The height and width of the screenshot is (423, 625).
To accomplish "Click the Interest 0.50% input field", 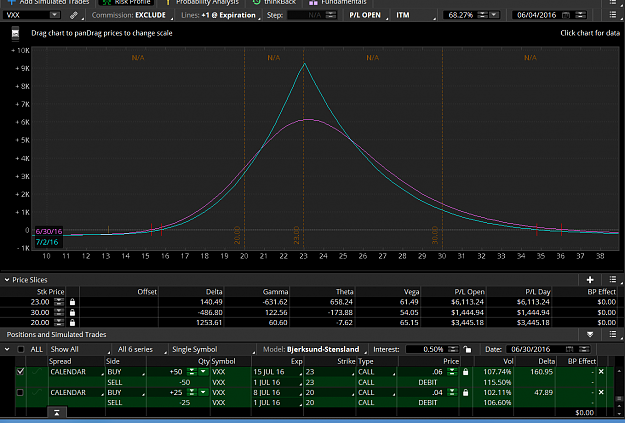I will pos(426,349).
